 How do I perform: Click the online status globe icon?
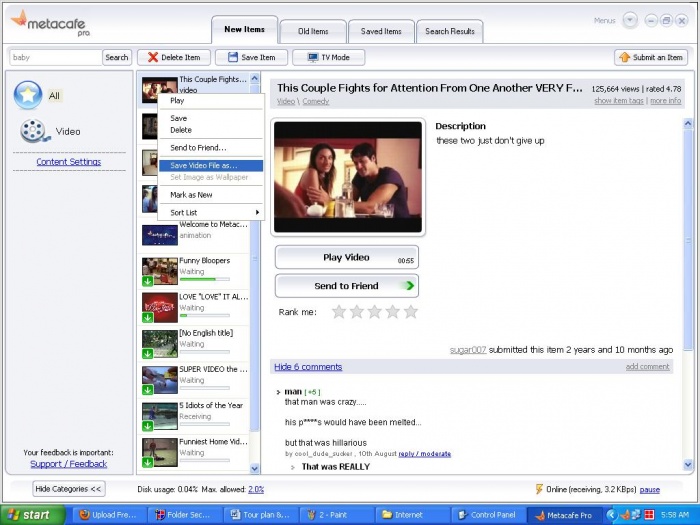pyautogui.click(x=538, y=489)
